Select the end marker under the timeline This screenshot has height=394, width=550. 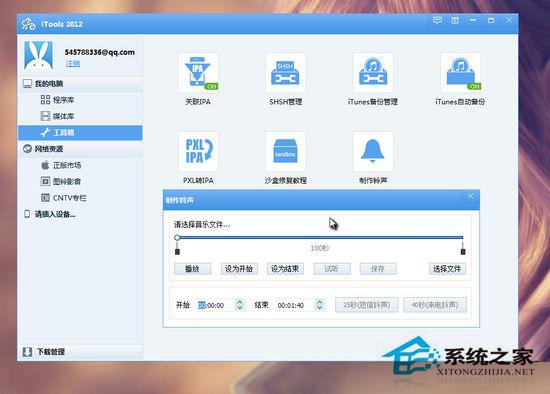[x=463, y=251]
